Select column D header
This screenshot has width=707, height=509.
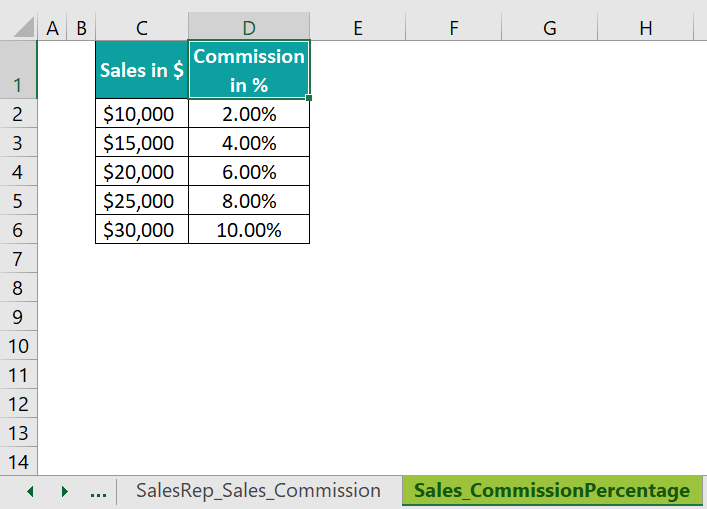pos(249,28)
